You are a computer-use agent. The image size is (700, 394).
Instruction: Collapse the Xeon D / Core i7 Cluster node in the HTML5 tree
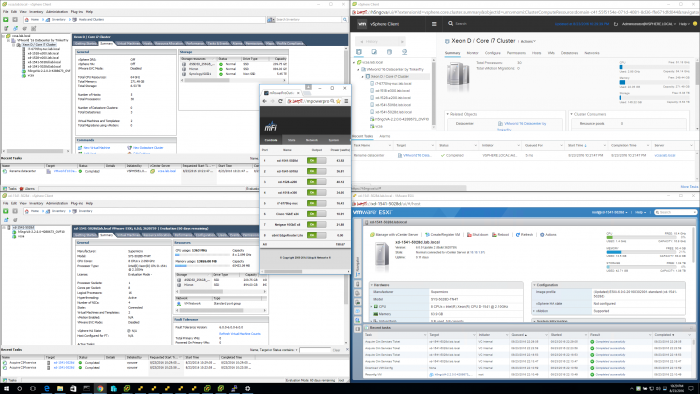(x=362, y=77)
